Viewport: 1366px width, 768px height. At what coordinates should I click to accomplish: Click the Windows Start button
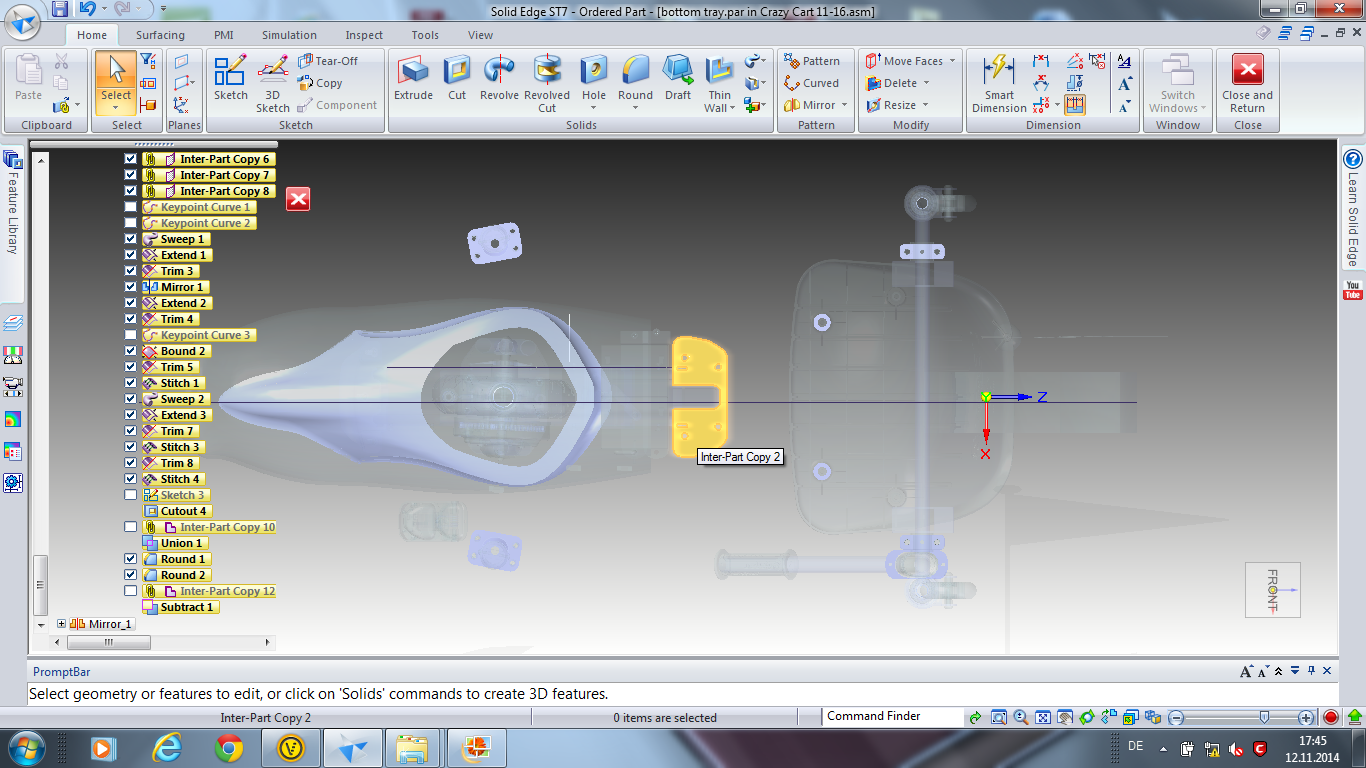27,748
